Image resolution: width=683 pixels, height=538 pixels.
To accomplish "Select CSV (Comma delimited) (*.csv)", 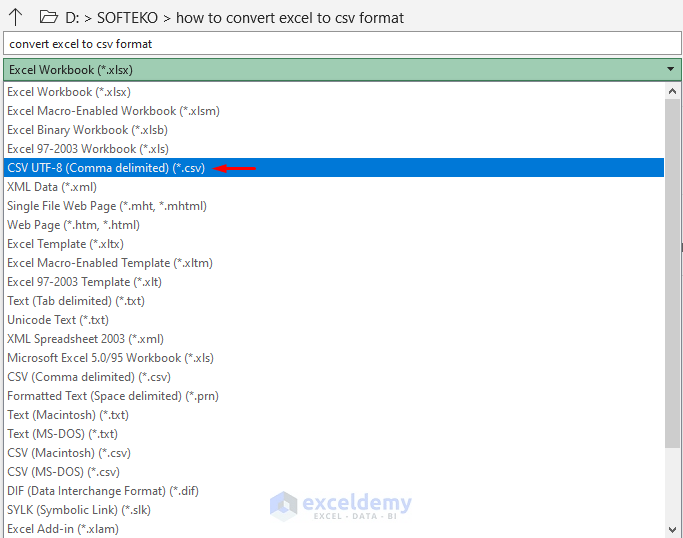I will [334, 377].
